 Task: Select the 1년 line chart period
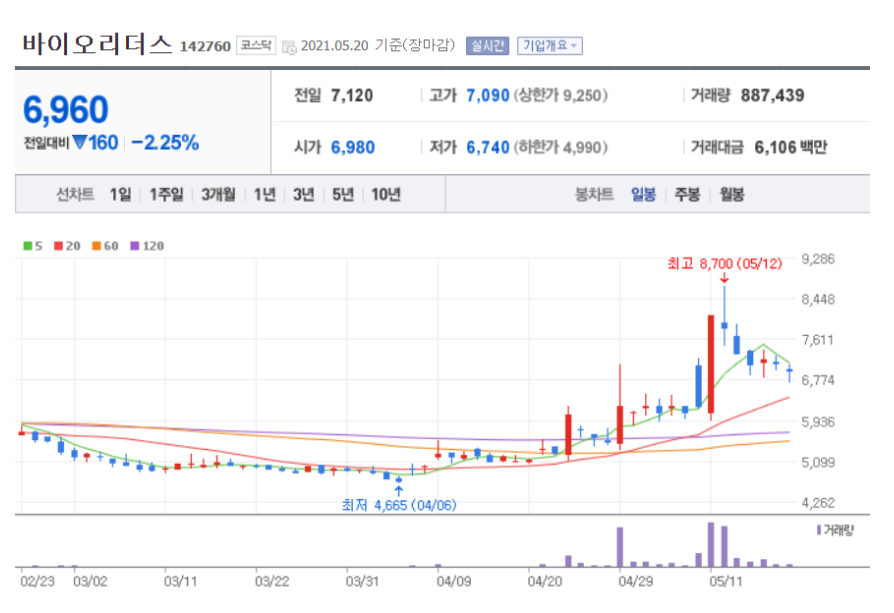(x=265, y=194)
